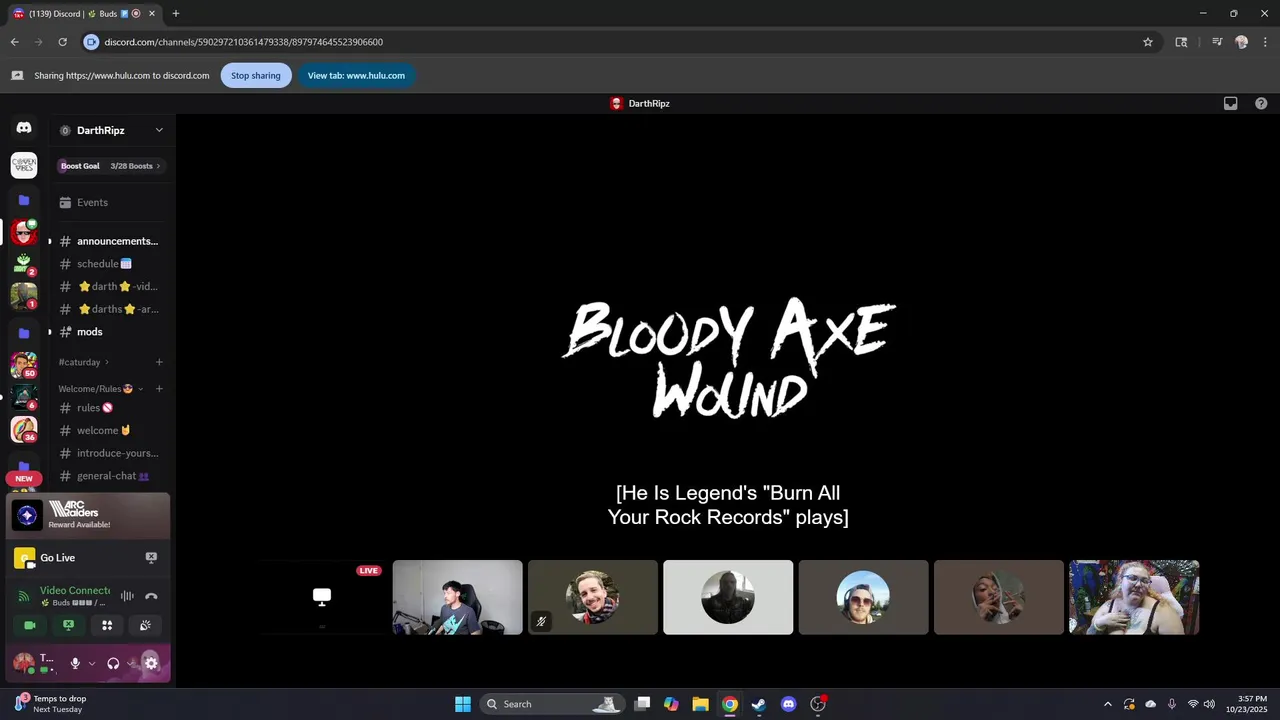Disconnect from voice with hang-up icon
The image size is (1280, 720).
(x=151, y=596)
